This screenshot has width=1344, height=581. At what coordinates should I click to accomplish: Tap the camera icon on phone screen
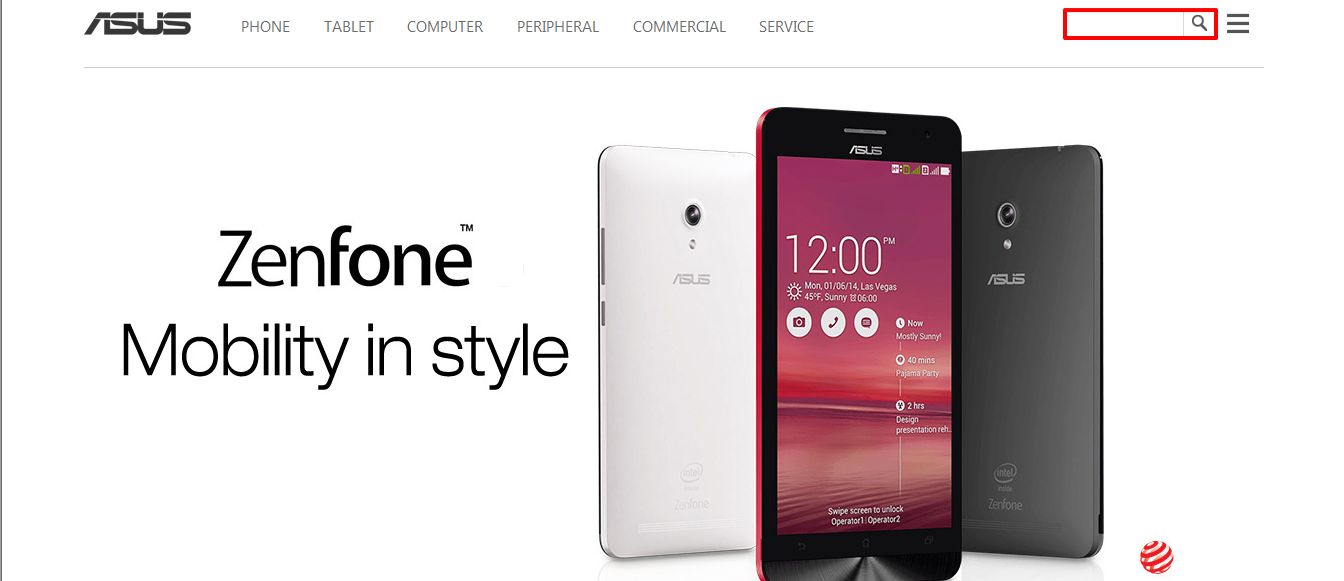(x=799, y=322)
